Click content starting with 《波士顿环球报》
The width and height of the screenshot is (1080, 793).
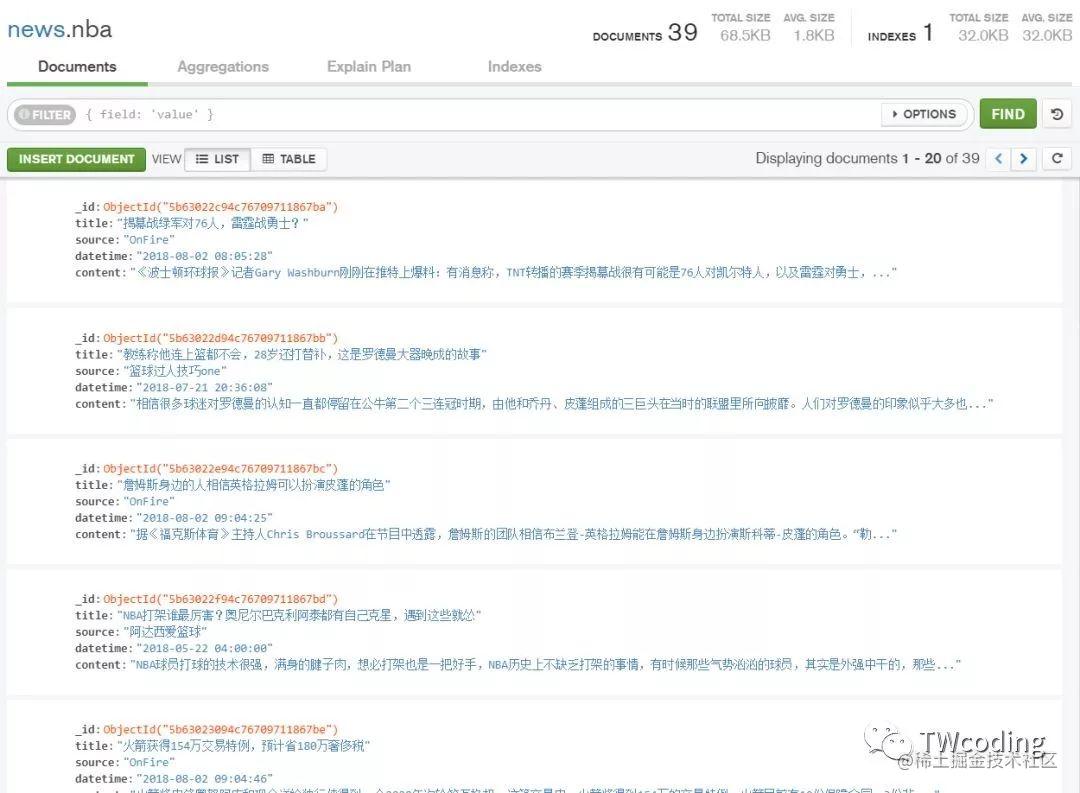(x=514, y=273)
